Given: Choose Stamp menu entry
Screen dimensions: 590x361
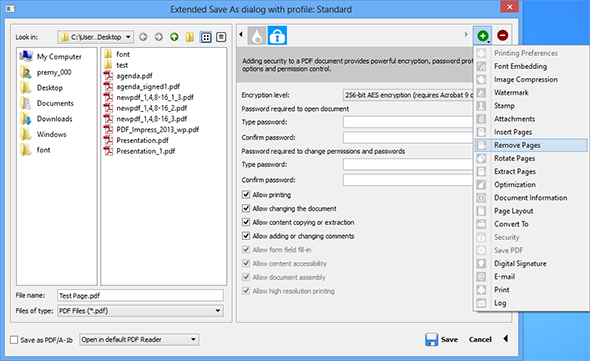Looking at the screenshot, I should click(531, 106).
